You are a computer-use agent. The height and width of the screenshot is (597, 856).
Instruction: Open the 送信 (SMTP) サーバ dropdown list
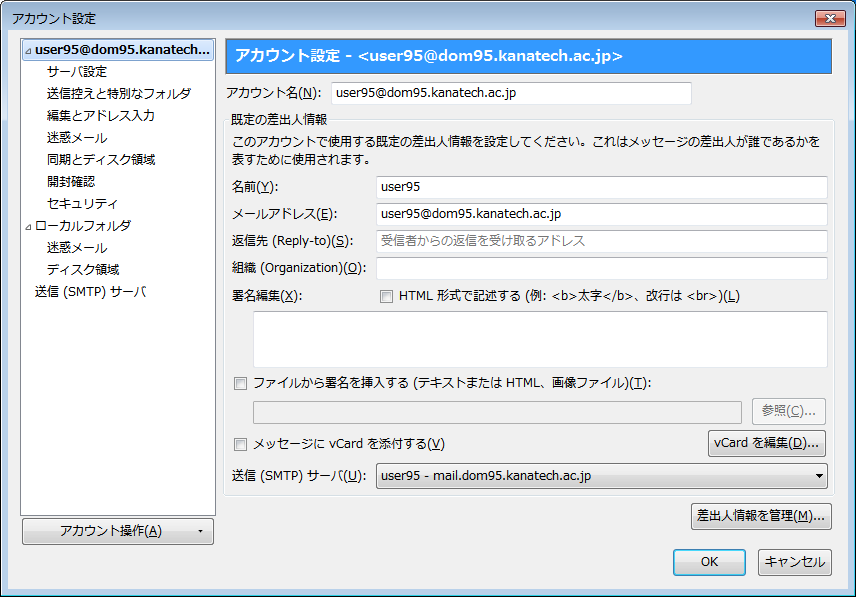[602, 476]
